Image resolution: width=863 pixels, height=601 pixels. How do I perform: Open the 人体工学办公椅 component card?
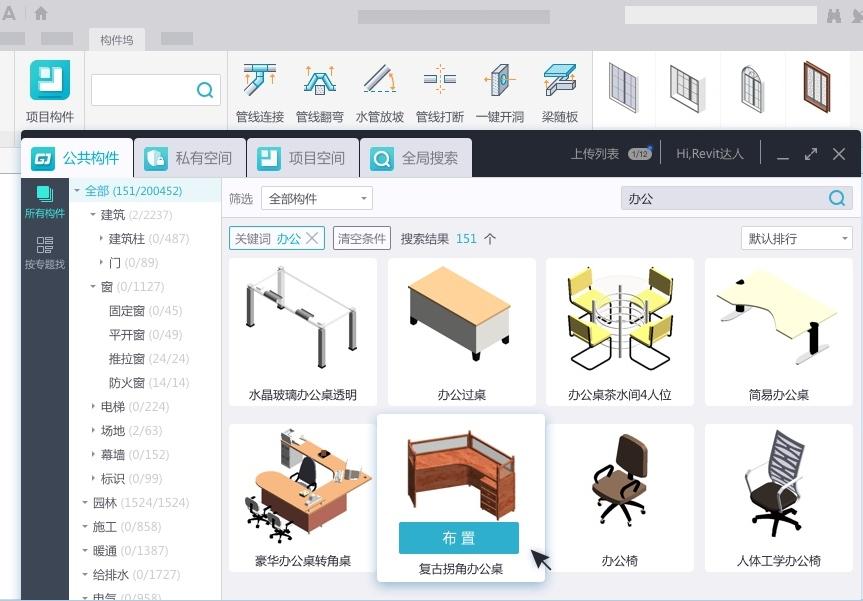tap(779, 498)
